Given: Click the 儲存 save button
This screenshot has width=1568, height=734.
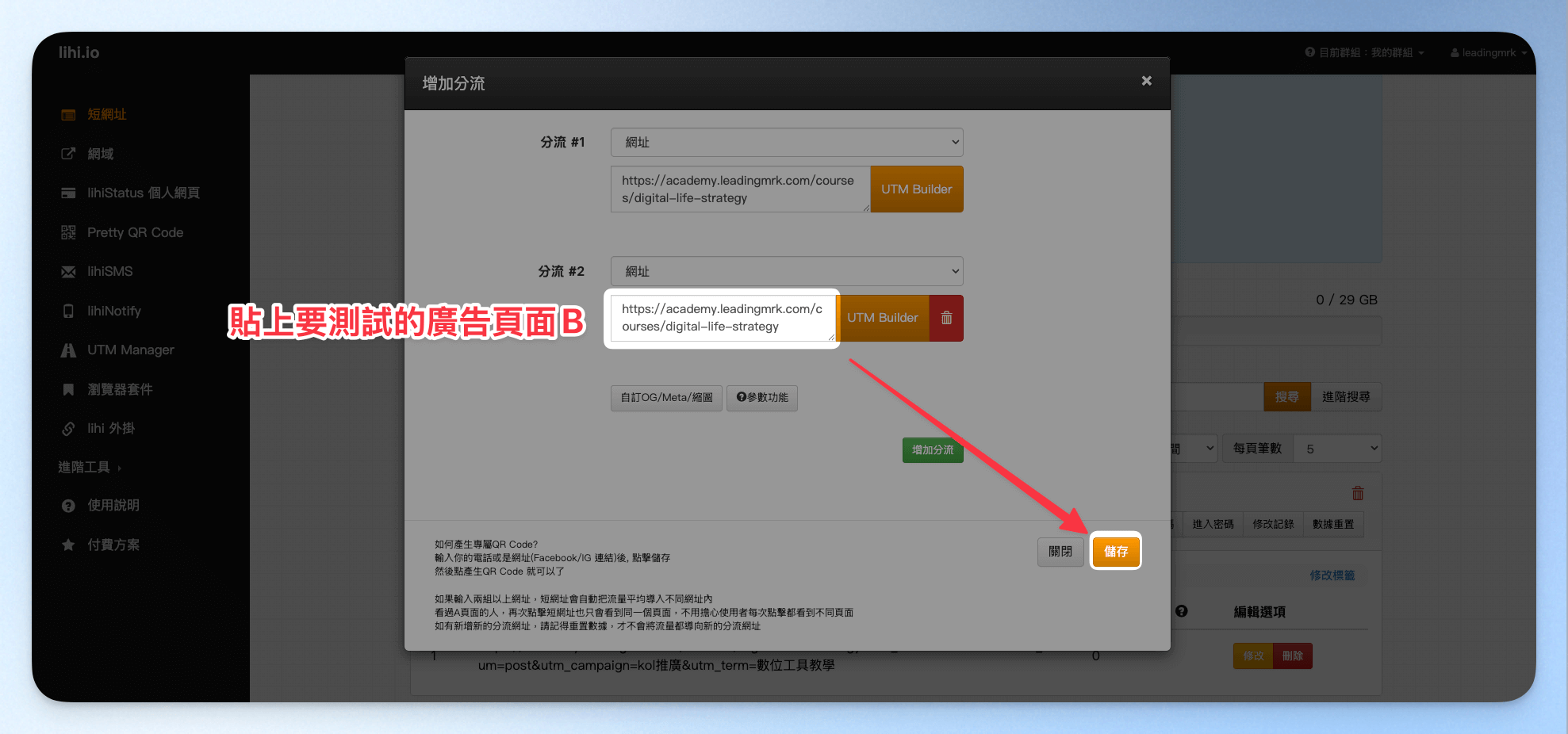Looking at the screenshot, I should [x=1116, y=552].
